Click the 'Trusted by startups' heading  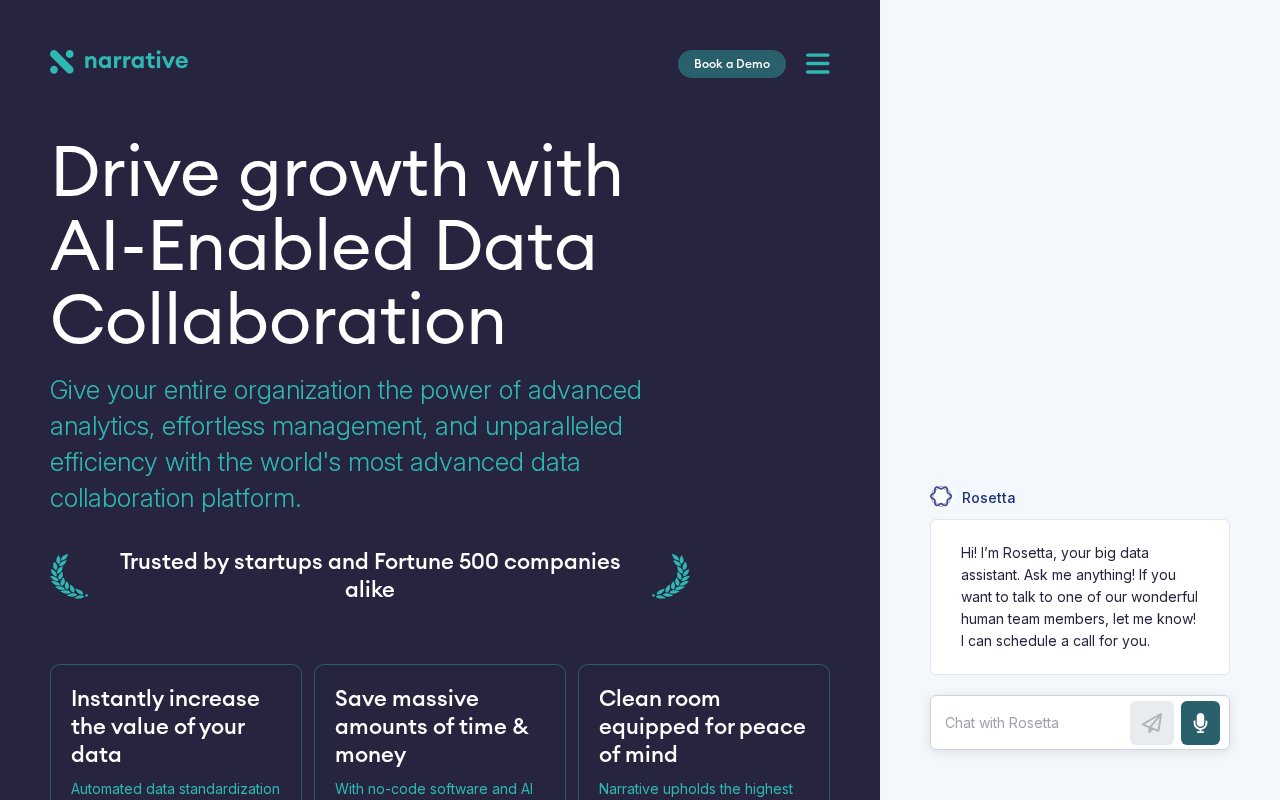[370, 576]
